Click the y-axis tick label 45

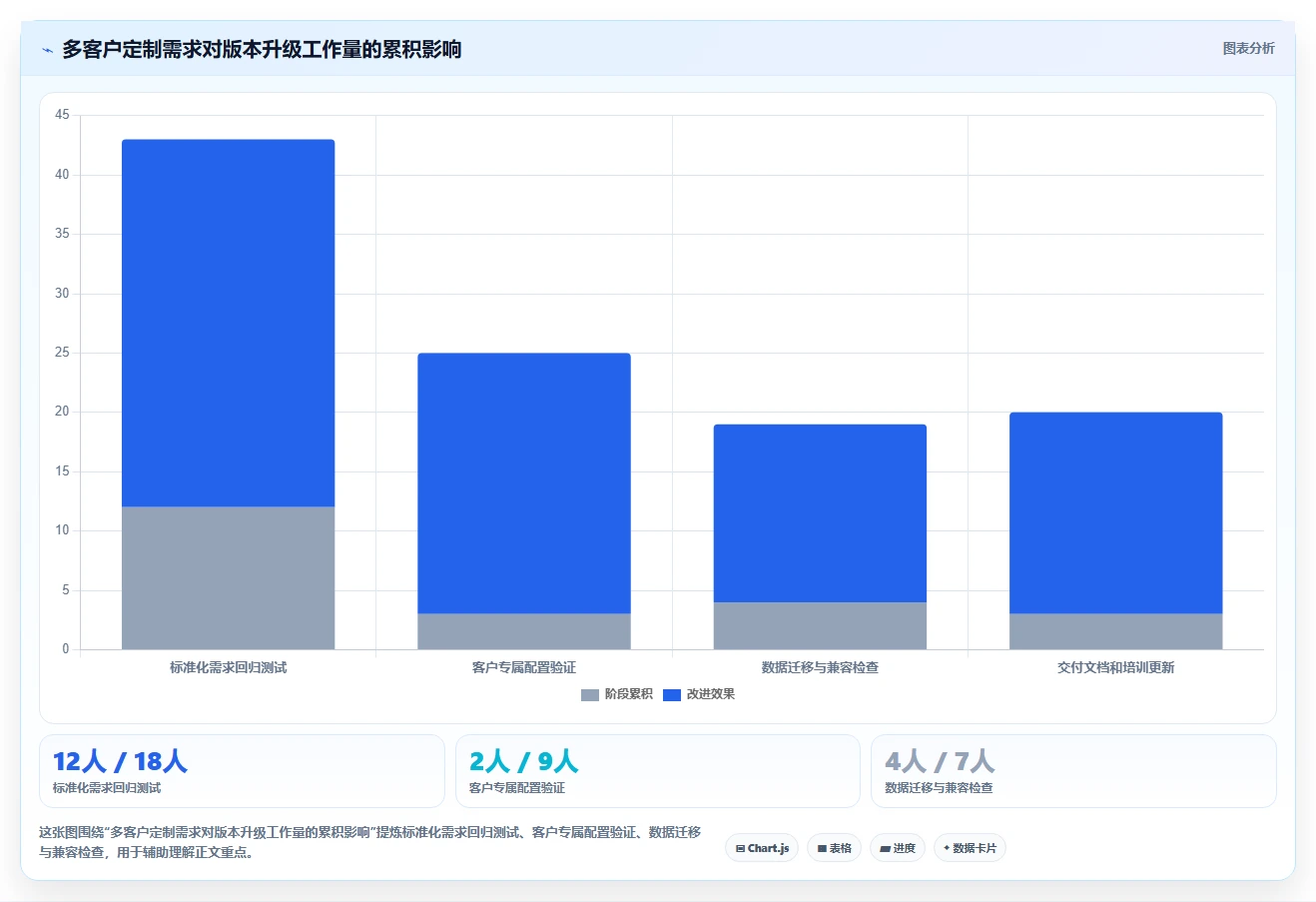click(62, 115)
